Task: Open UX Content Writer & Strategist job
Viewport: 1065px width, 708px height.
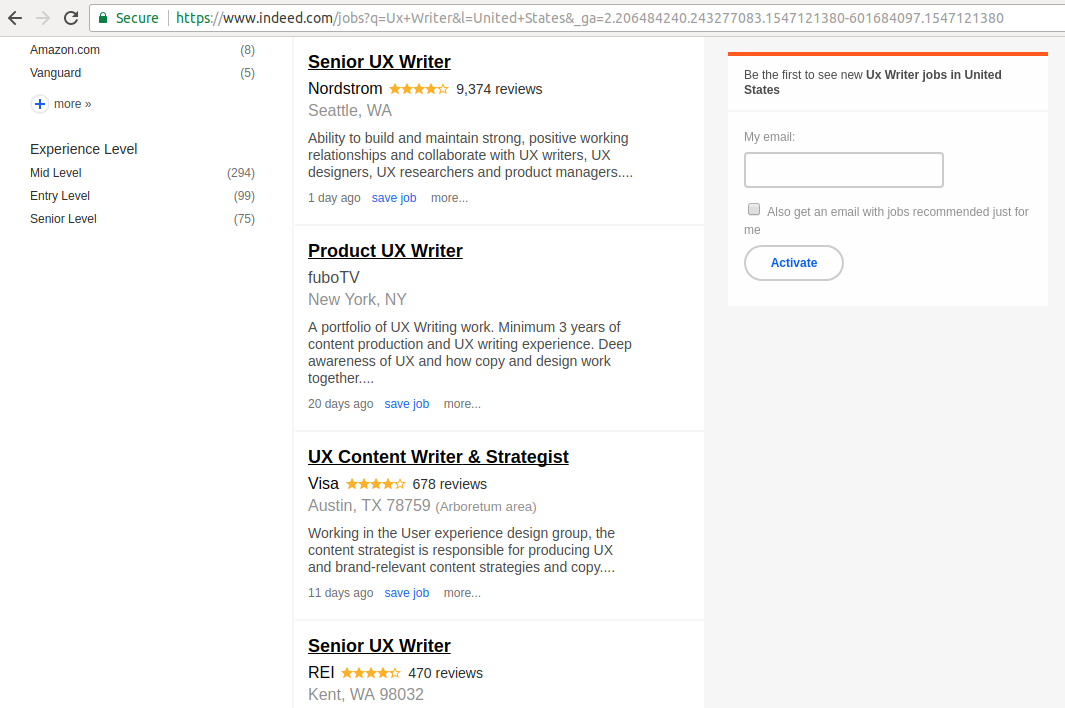Action: (x=438, y=457)
